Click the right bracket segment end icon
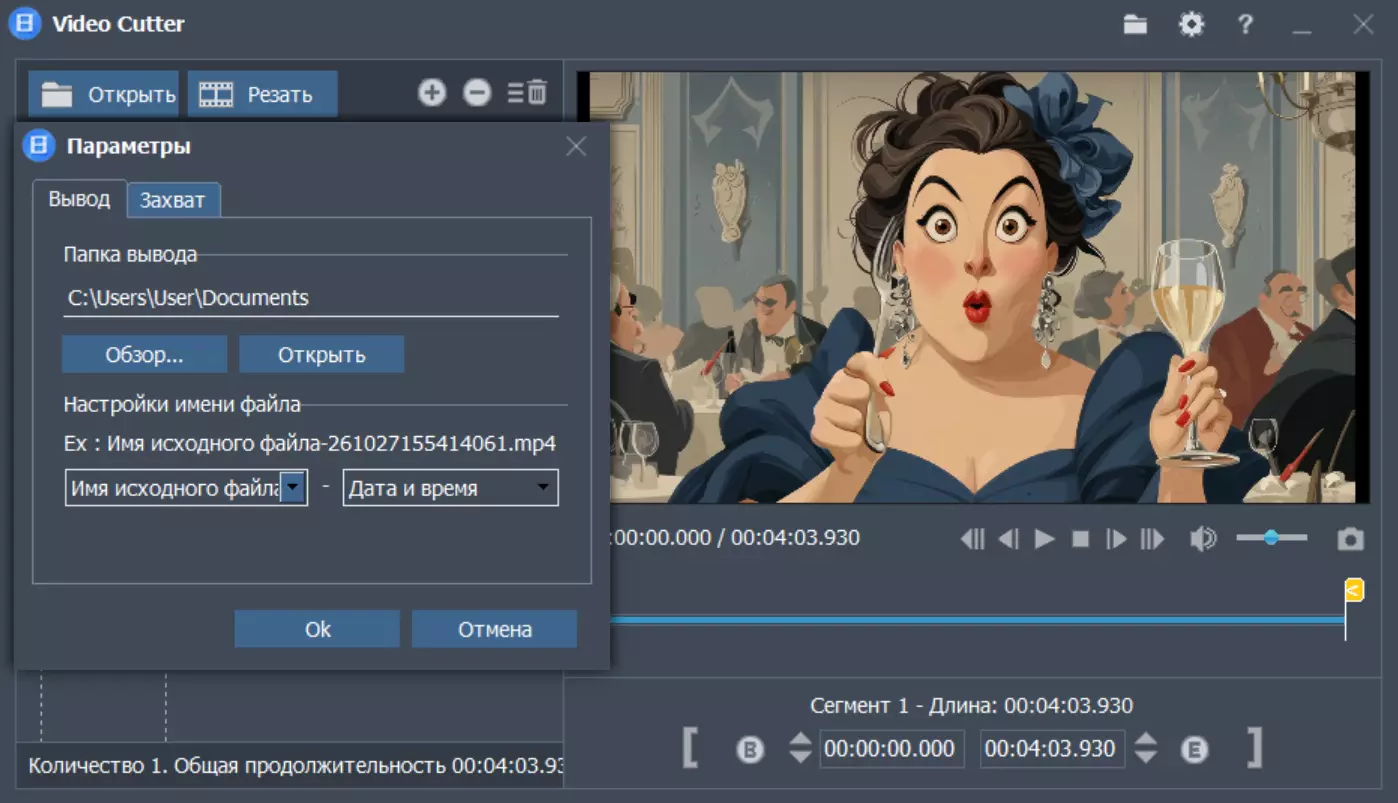This screenshot has height=803, width=1398. (x=1254, y=748)
